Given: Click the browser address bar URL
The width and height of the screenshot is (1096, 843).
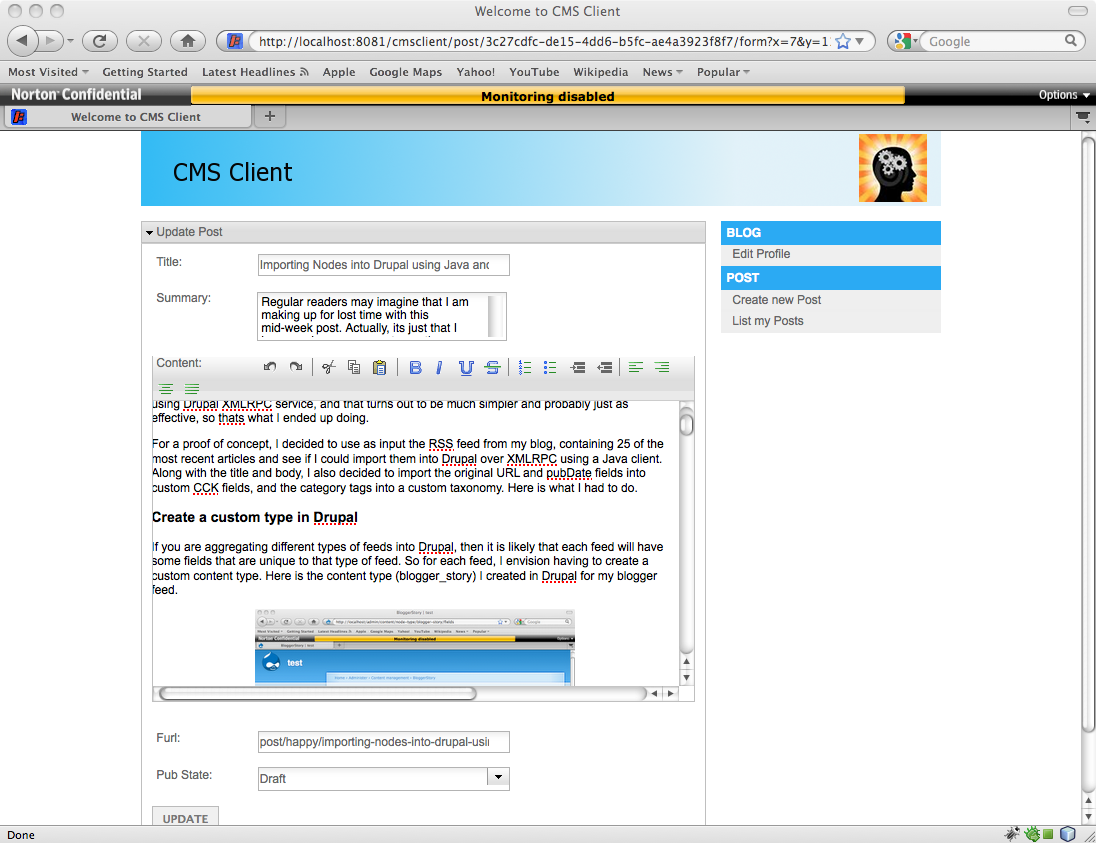Looking at the screenshot, I should 544,41.
